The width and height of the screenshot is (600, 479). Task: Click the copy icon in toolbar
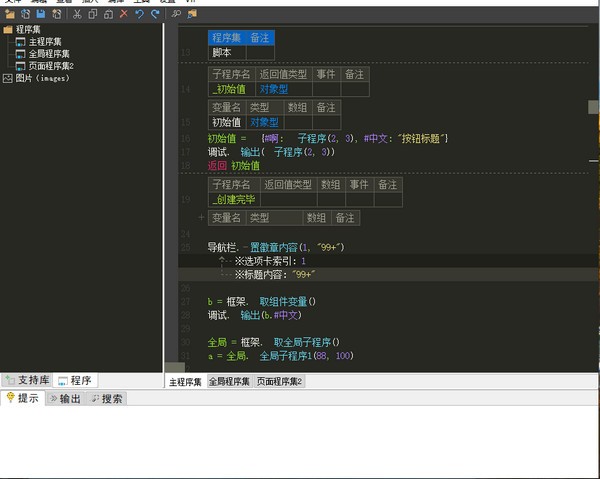coord(93,15)
